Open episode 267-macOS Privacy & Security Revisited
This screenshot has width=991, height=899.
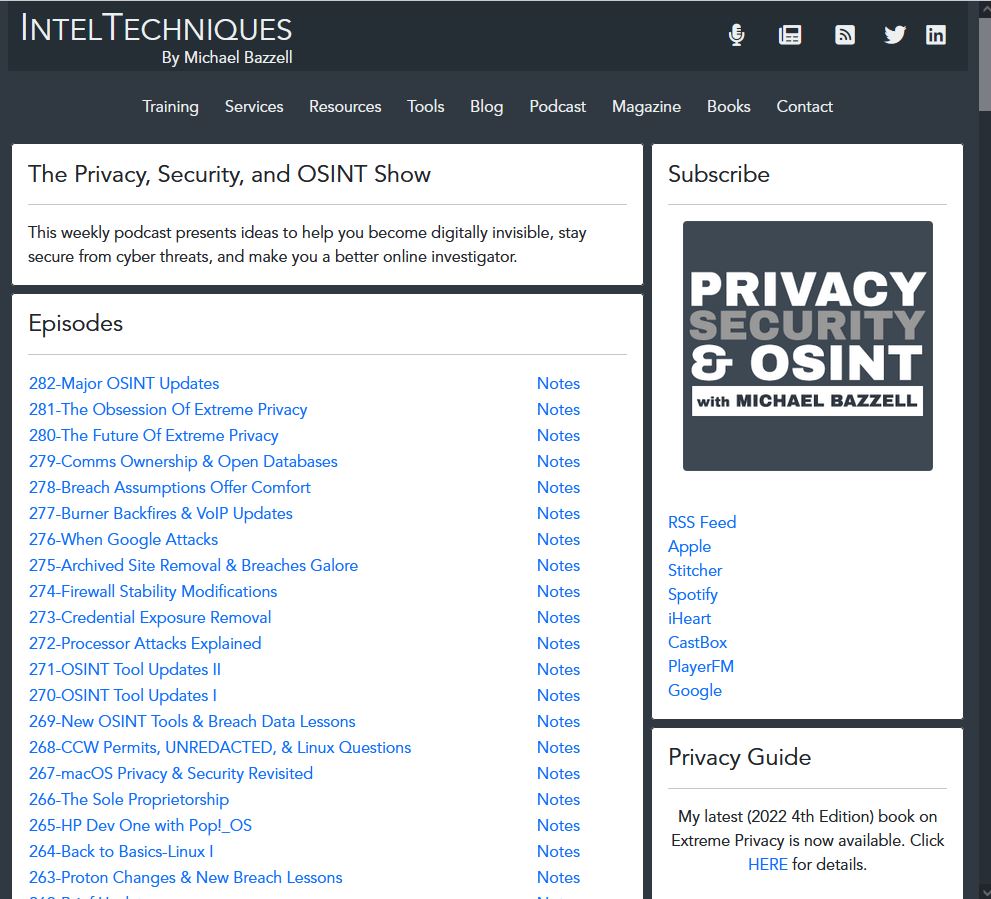tap(171, 773)
